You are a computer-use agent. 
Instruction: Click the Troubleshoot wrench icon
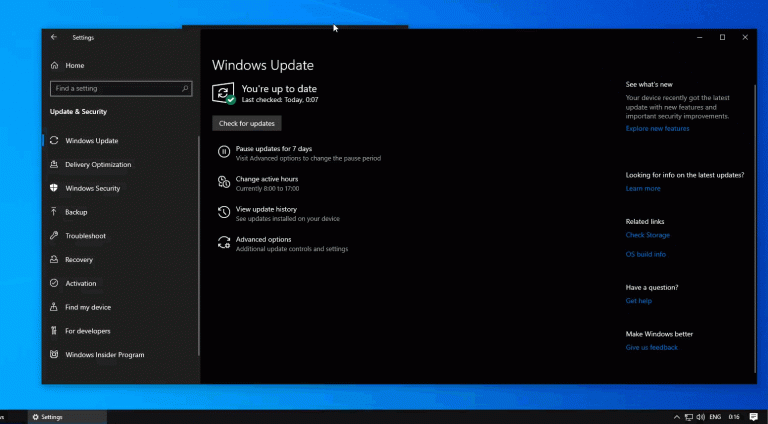[54, 236]
